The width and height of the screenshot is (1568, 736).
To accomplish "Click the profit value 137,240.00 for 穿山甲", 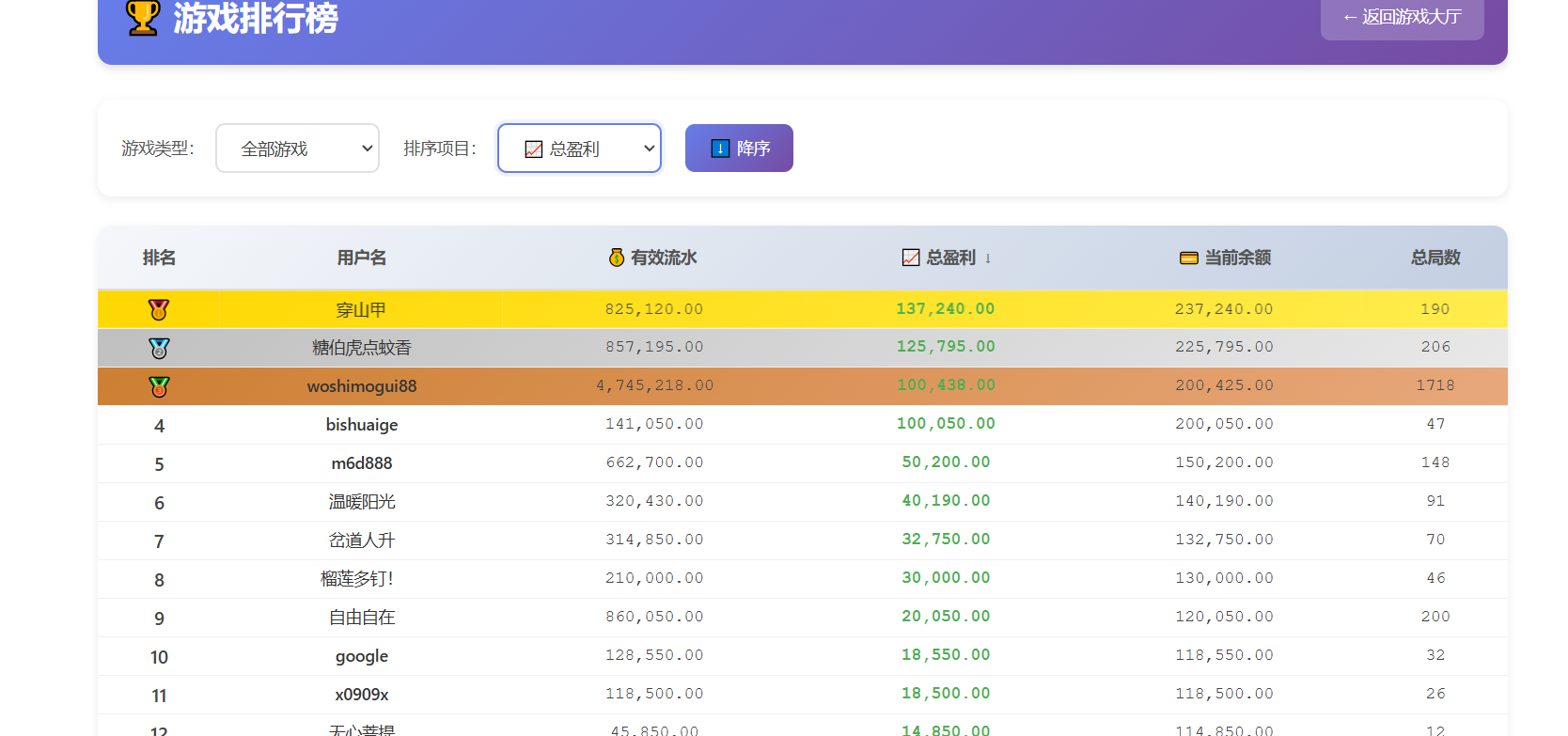I will [945, 309].
